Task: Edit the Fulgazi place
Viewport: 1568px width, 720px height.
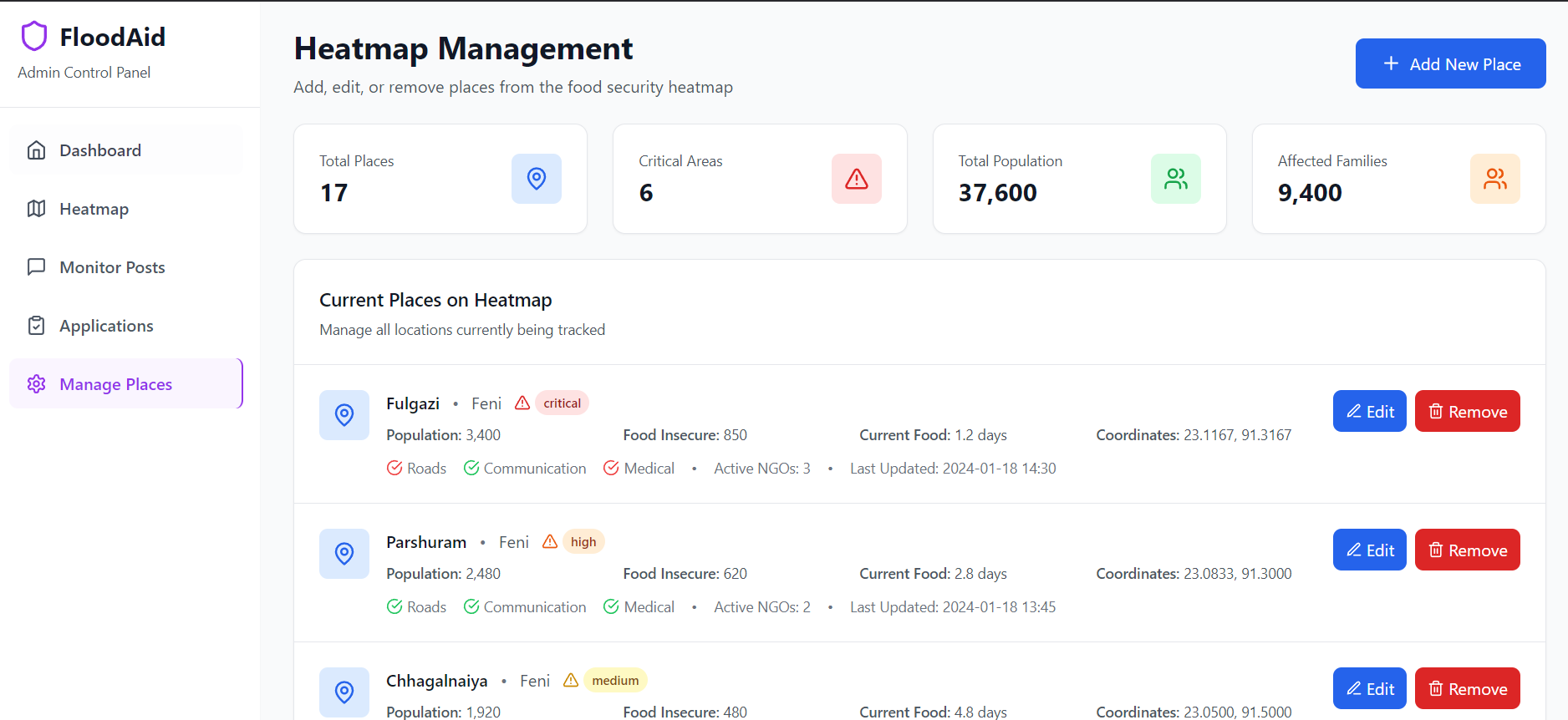Action: point(1369,411)
